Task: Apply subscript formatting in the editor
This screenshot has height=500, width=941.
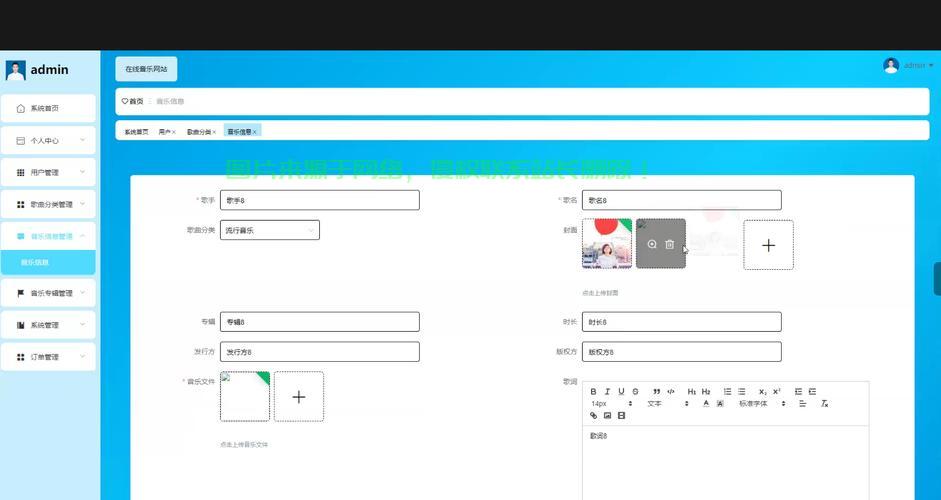Action: point(763,391)
